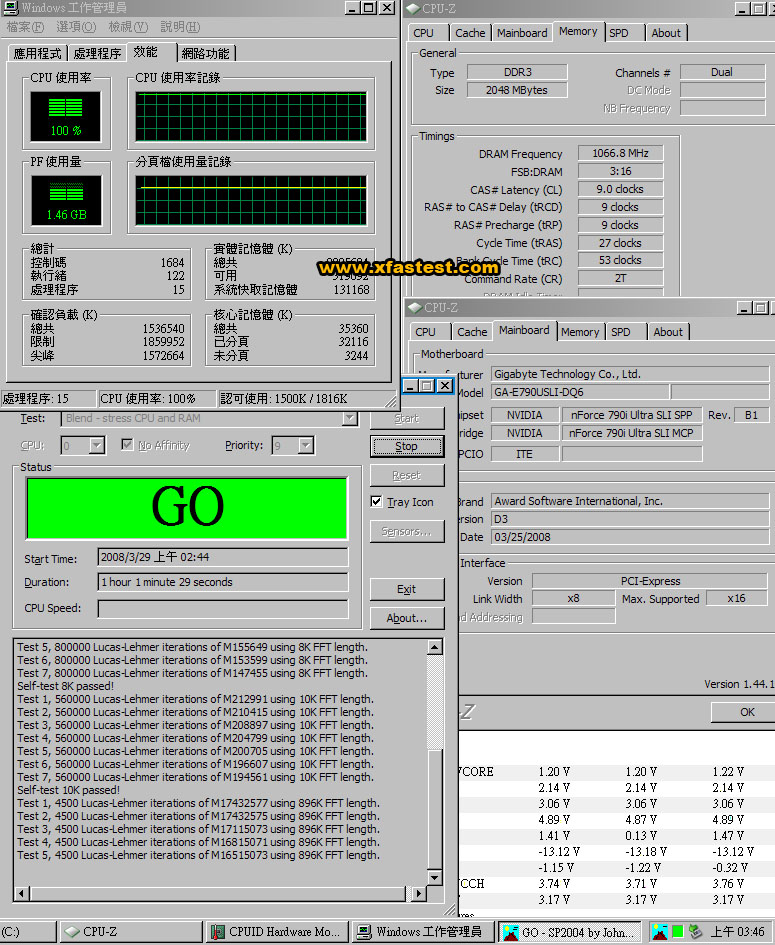Click the green CPU meter tray icon
The height and width of the screenshot is (945, 775).
pyautogui.click(x=677, y=931)
